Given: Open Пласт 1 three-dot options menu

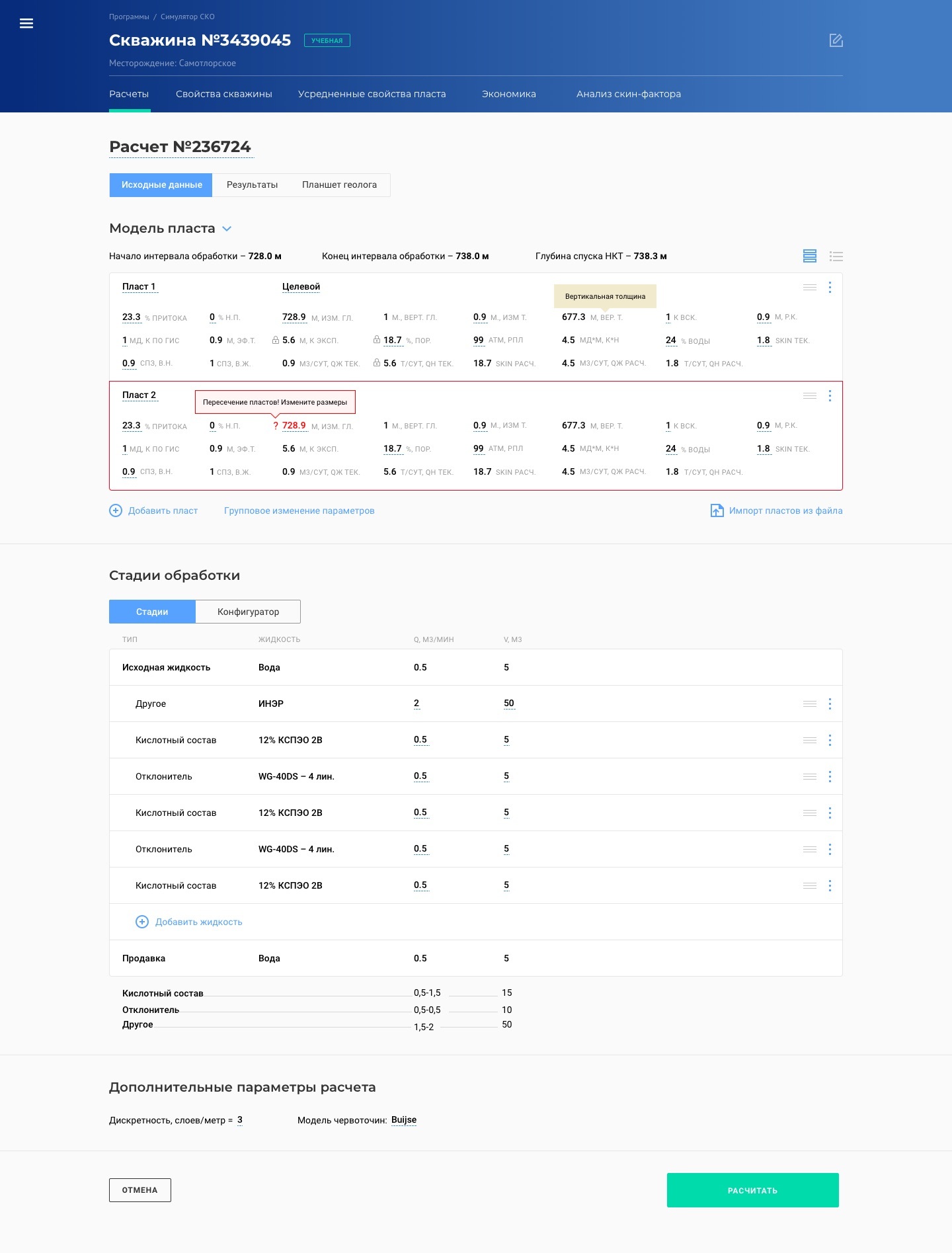Looking at the screenshot, I should pos(830,287).
